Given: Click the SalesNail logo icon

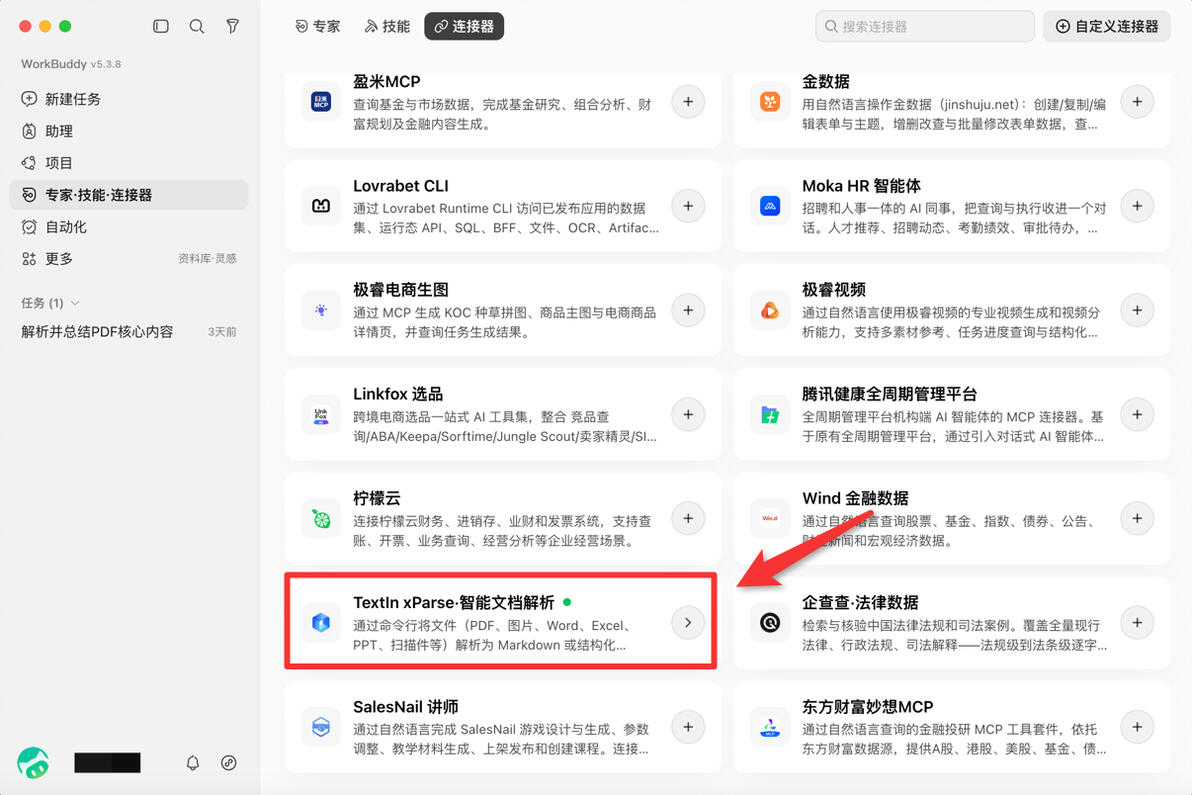Looking at the screenshot, I should tap(321, 727).
